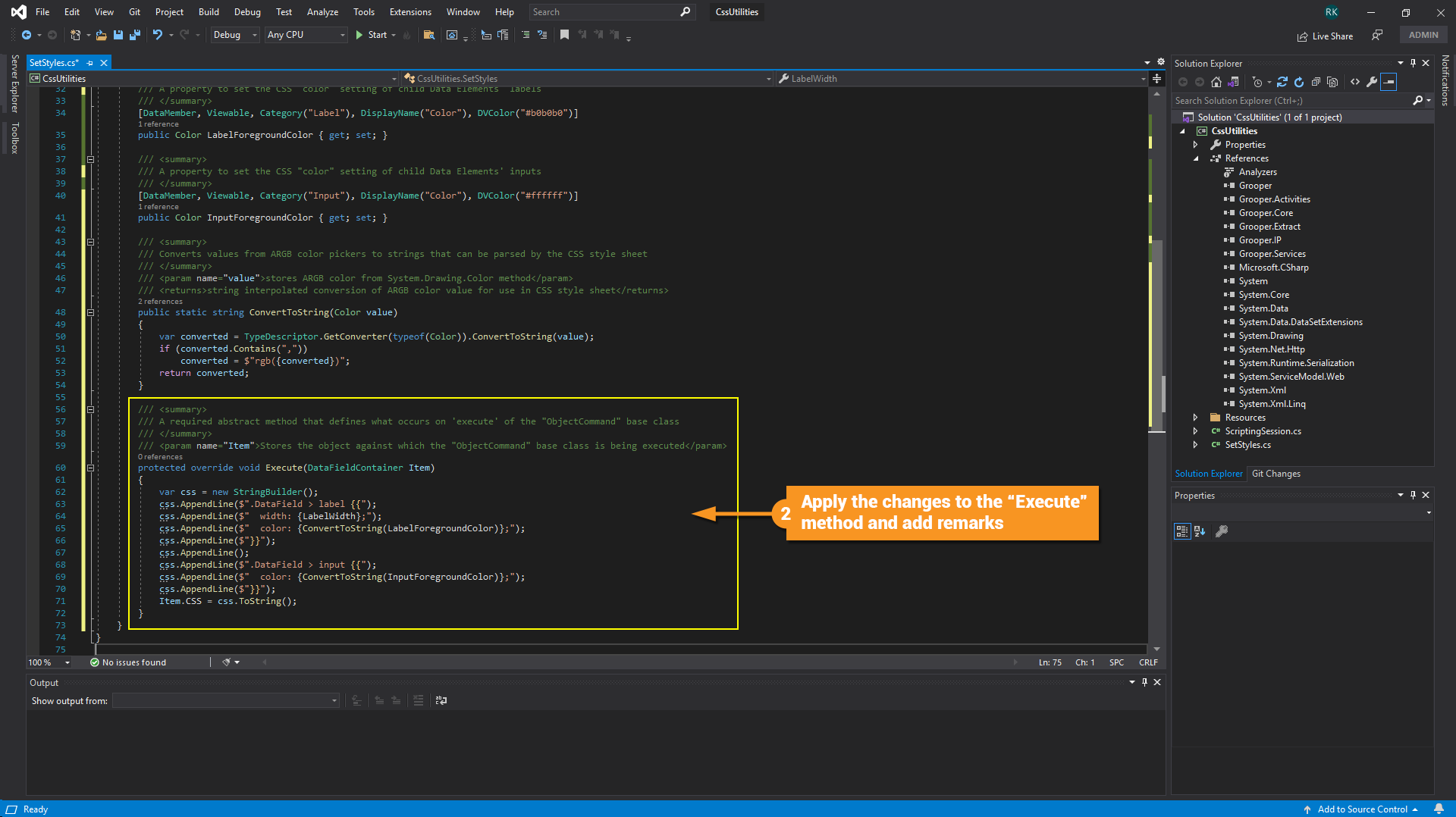Toggle the Preview Selected Items button
Viewport: 1456px width, 817px height.
pyautogui.click(x=1389, y=82)
